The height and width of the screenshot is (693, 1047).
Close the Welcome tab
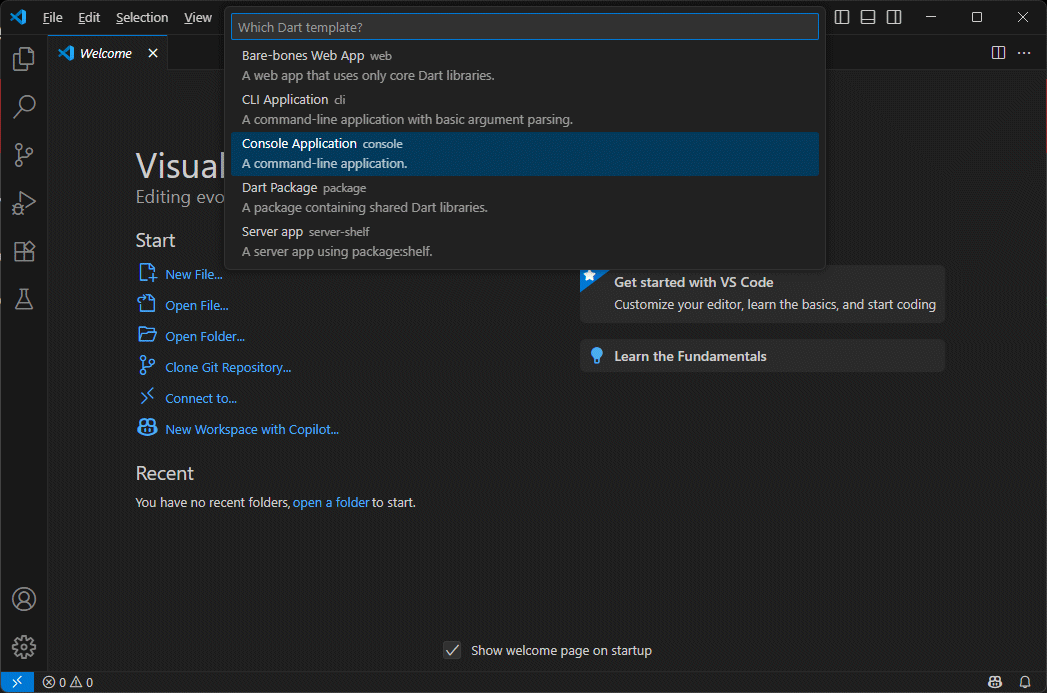153,53
